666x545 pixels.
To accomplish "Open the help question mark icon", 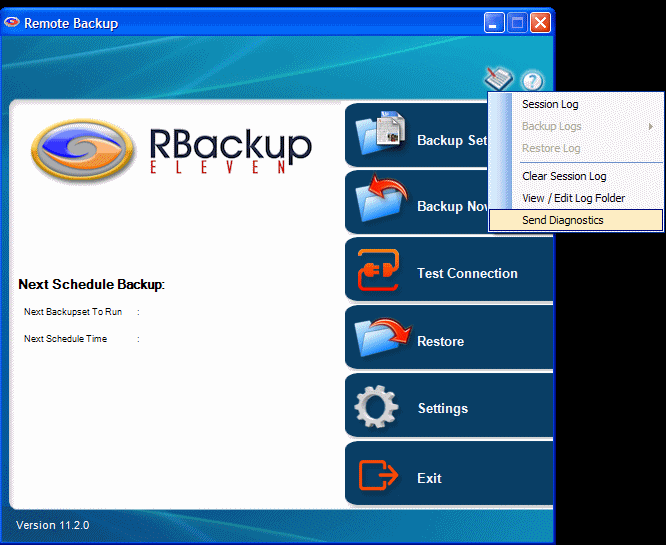I will 532,81.
